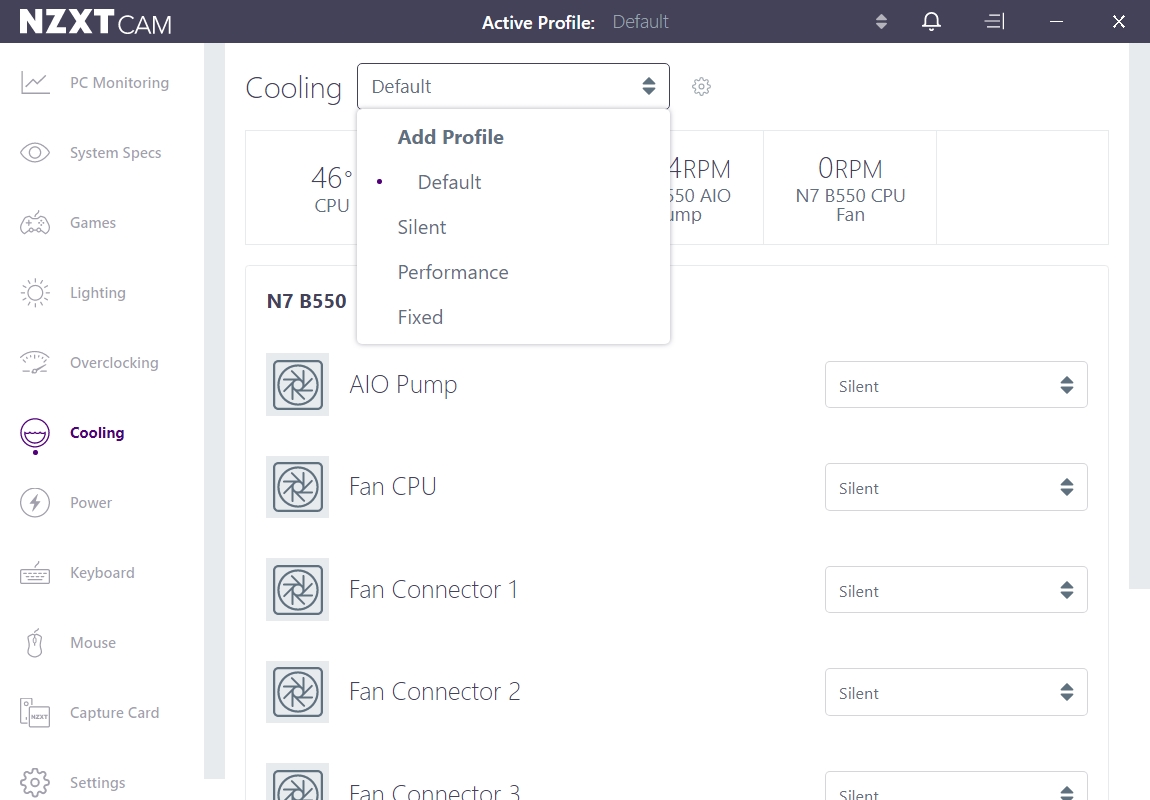Click the Overclocking gauge icon
This screenshot has height=800, width=1150.
pyautogui.click(x=34, y=362)
